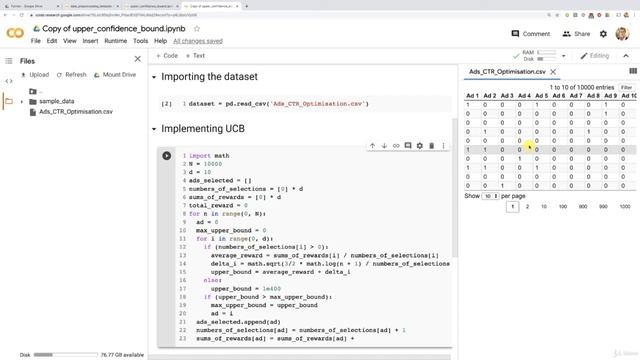Open more cell actions menu
Screen dimensions: 640x360
(x=443, y=146)
